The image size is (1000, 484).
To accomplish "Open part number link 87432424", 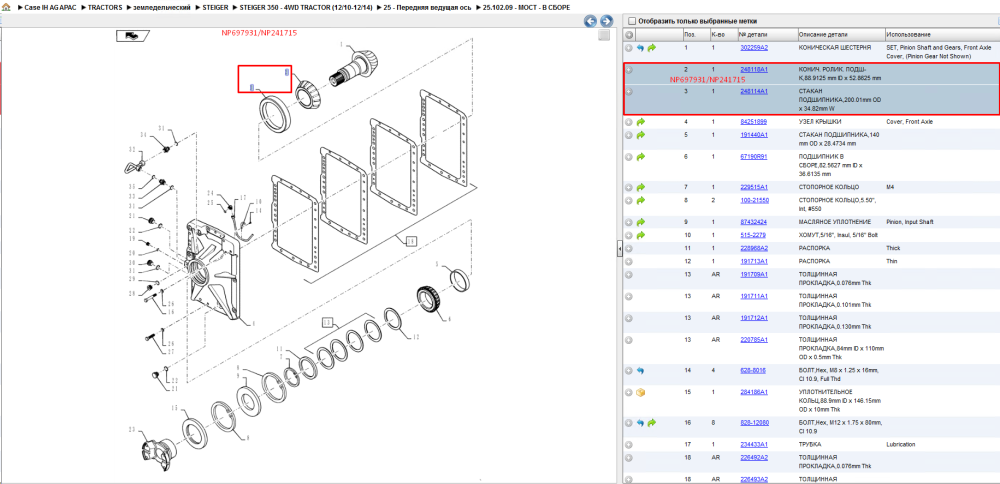I will tap(753, 222).
